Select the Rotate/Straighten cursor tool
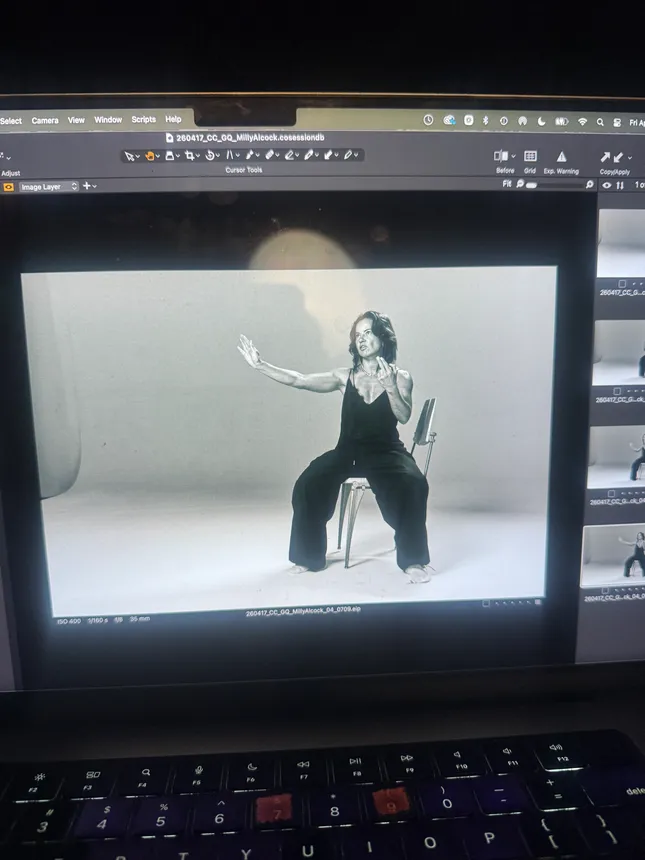The width and height of the screenshot is (645, 860). point(210,156)
